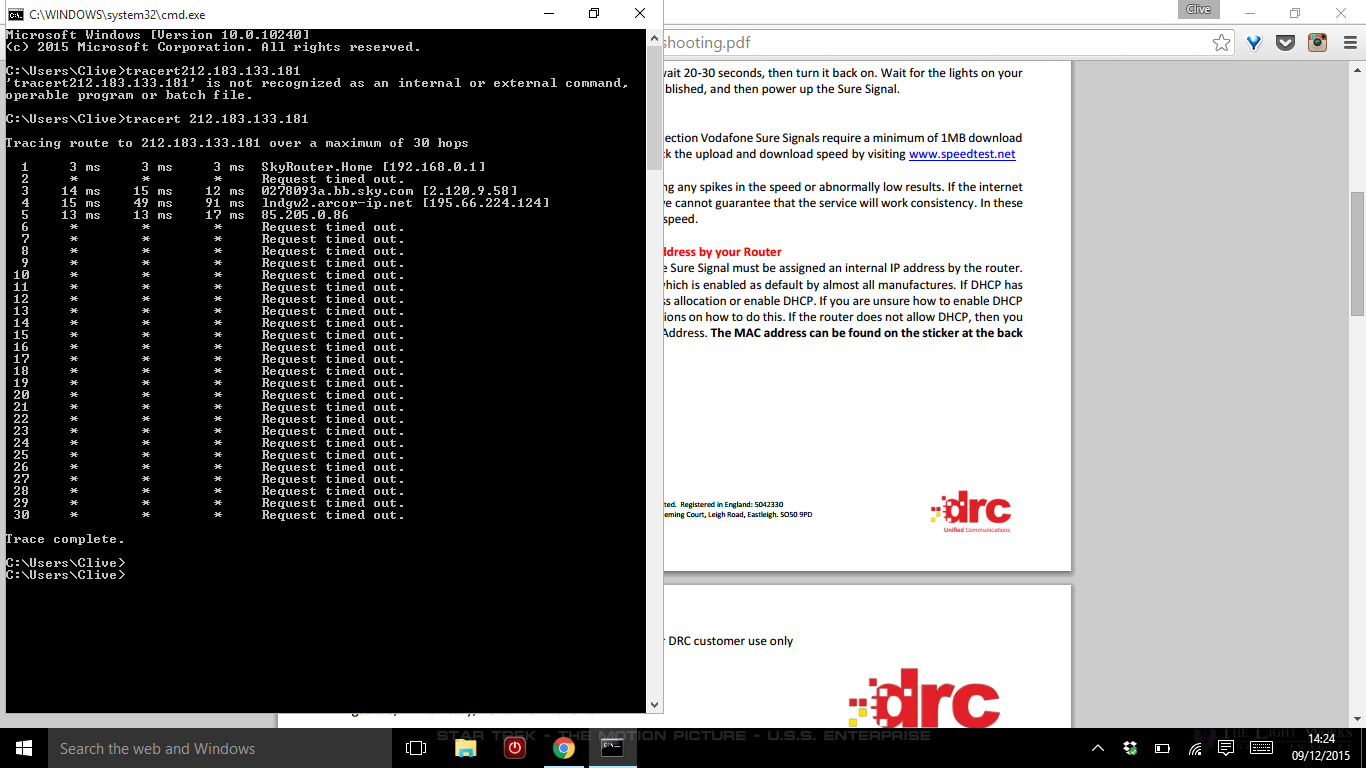Click hop 30 'Request timed out.' line
The width and height of the screenshot is (1366, 768).
coord(209,515)
